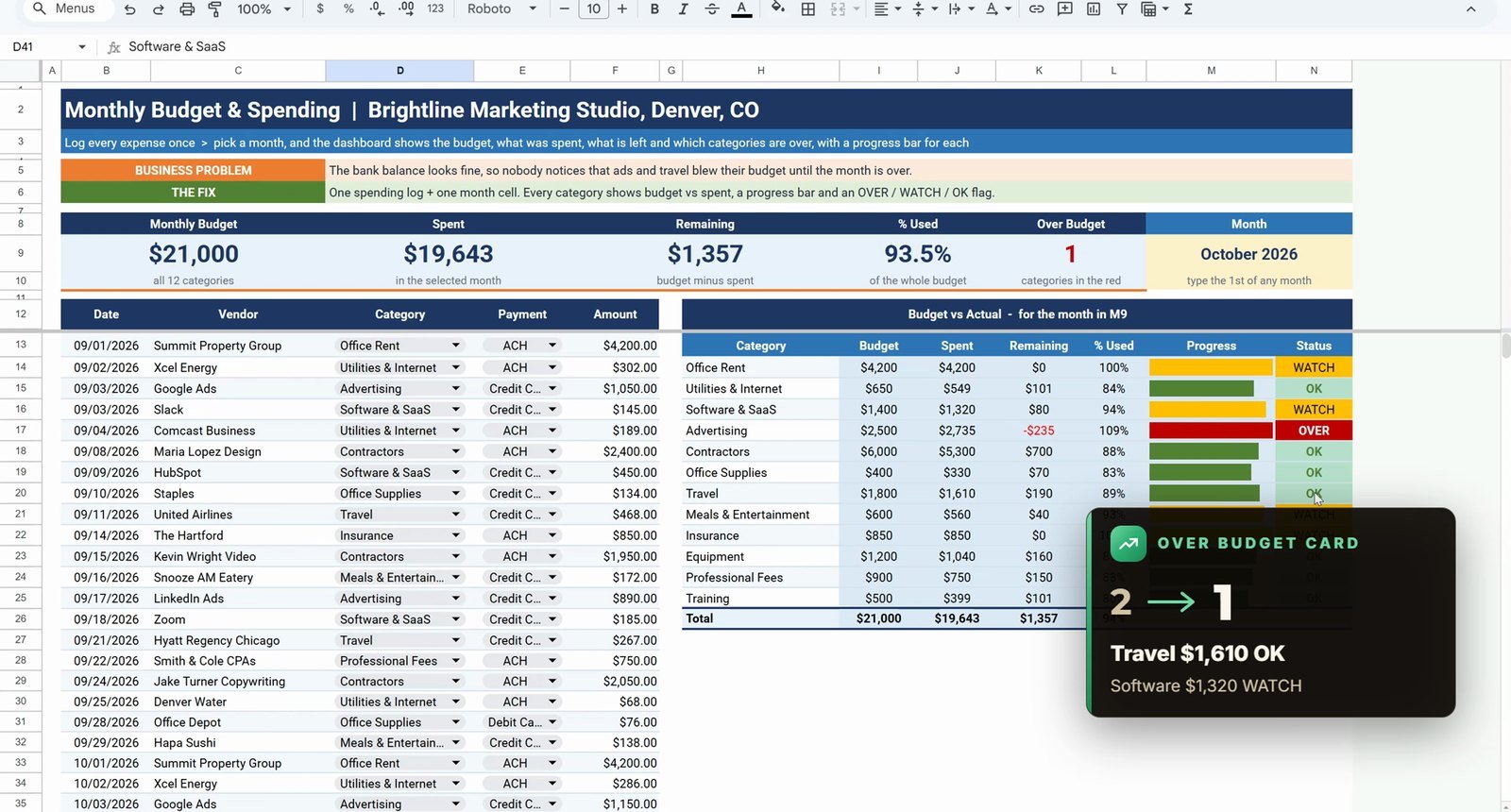Open the Menus search box
The image size is (1511, 812).
(x=66, y=8)
